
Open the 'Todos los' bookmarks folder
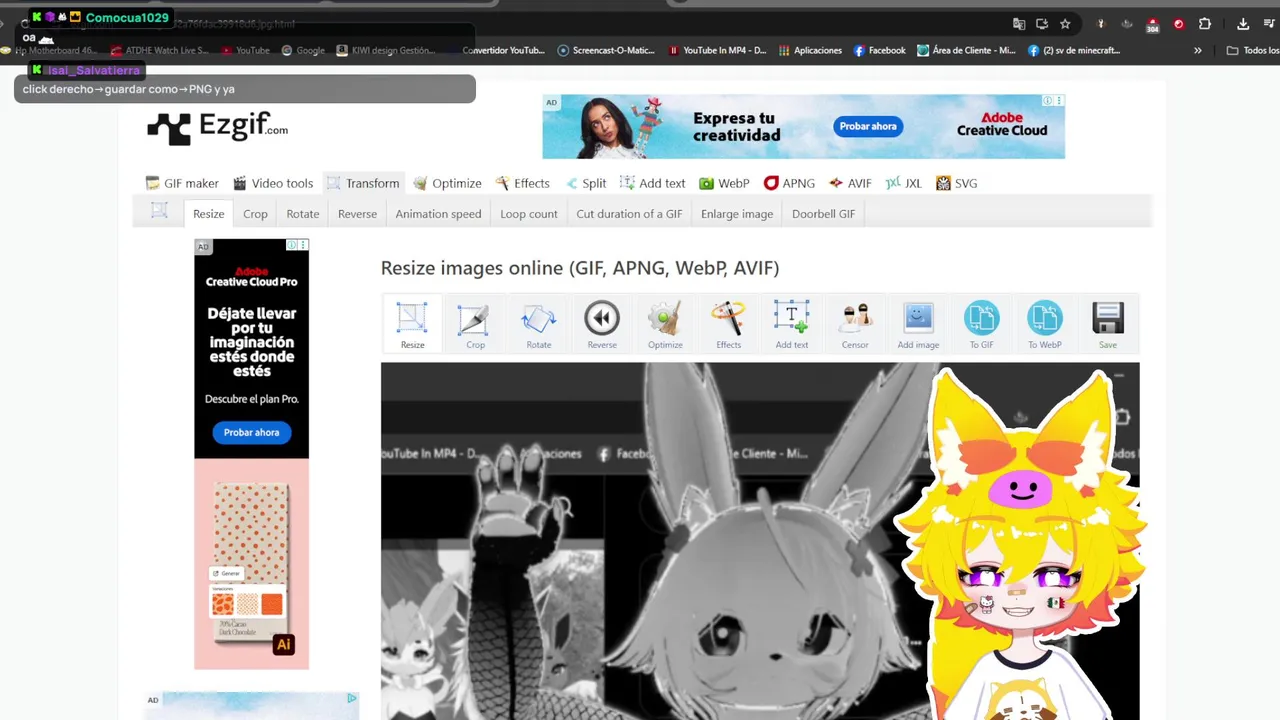pyautogui.click(x=1253, y=50)
